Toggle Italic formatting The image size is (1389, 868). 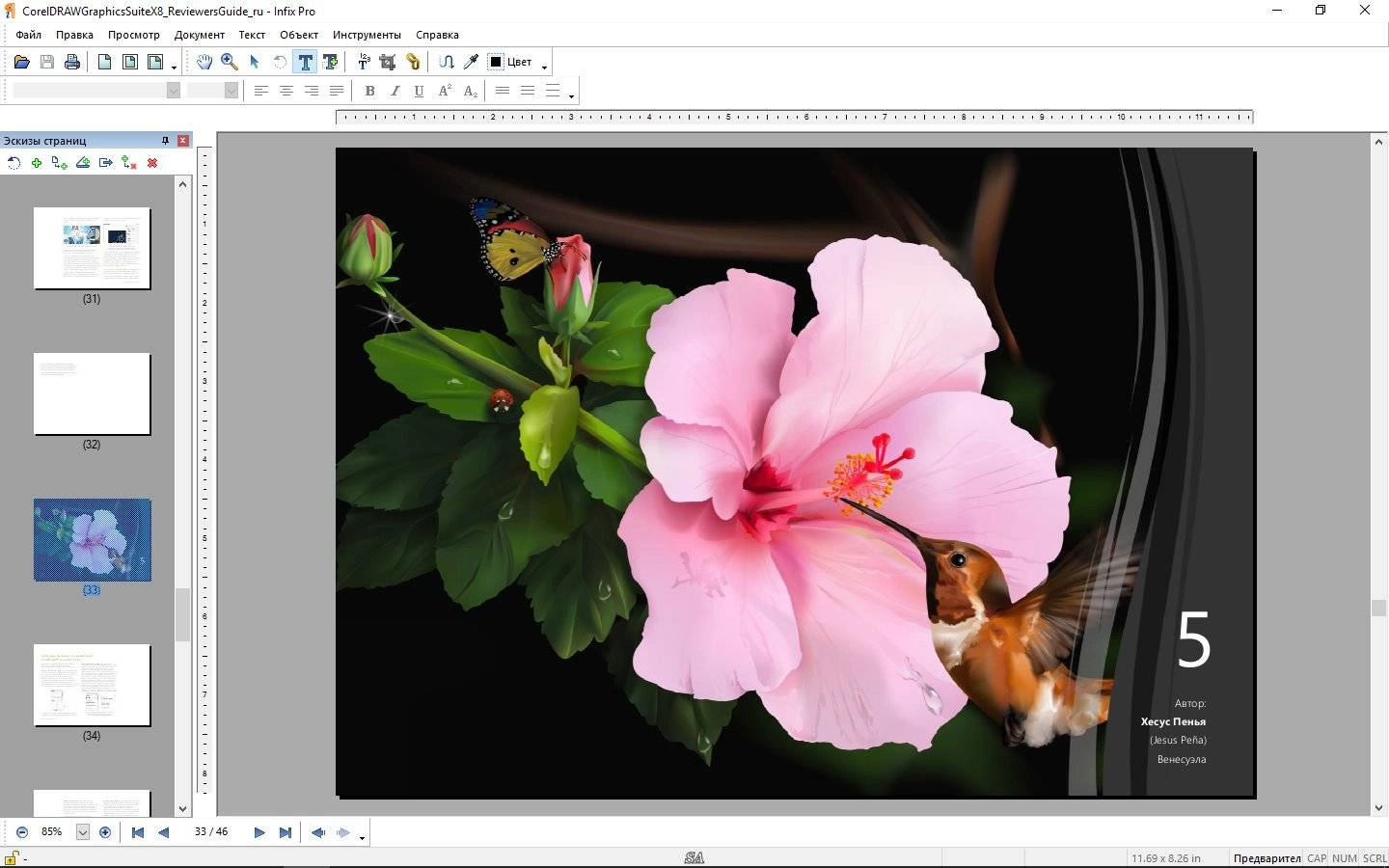[395, 91]
